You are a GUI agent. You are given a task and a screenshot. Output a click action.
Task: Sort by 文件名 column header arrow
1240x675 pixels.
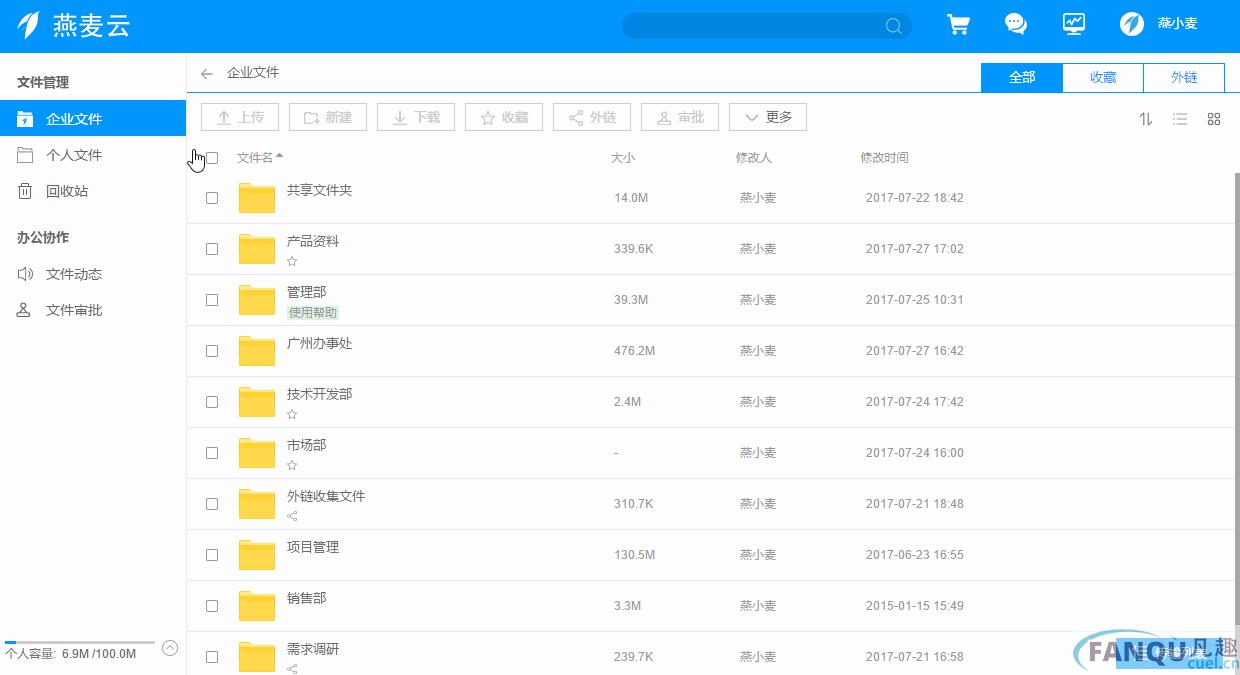(x=279, y=156)
